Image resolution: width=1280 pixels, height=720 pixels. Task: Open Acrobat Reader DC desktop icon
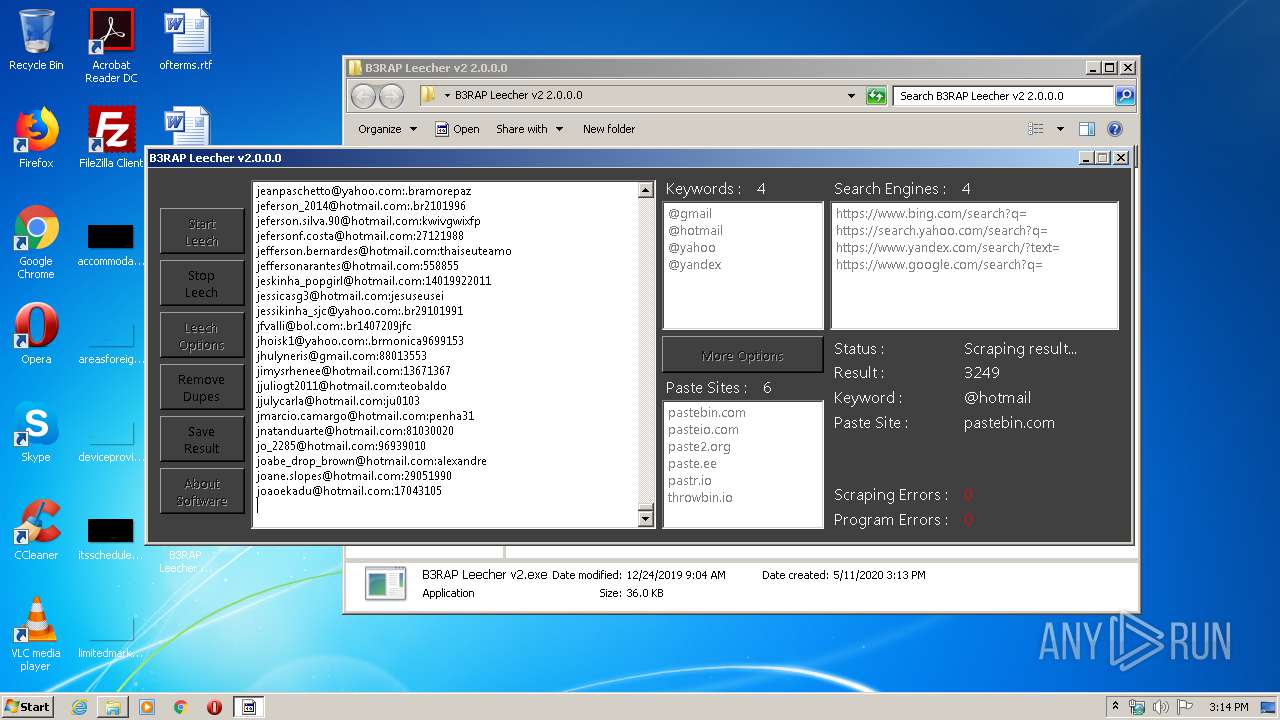coord(111,46)
